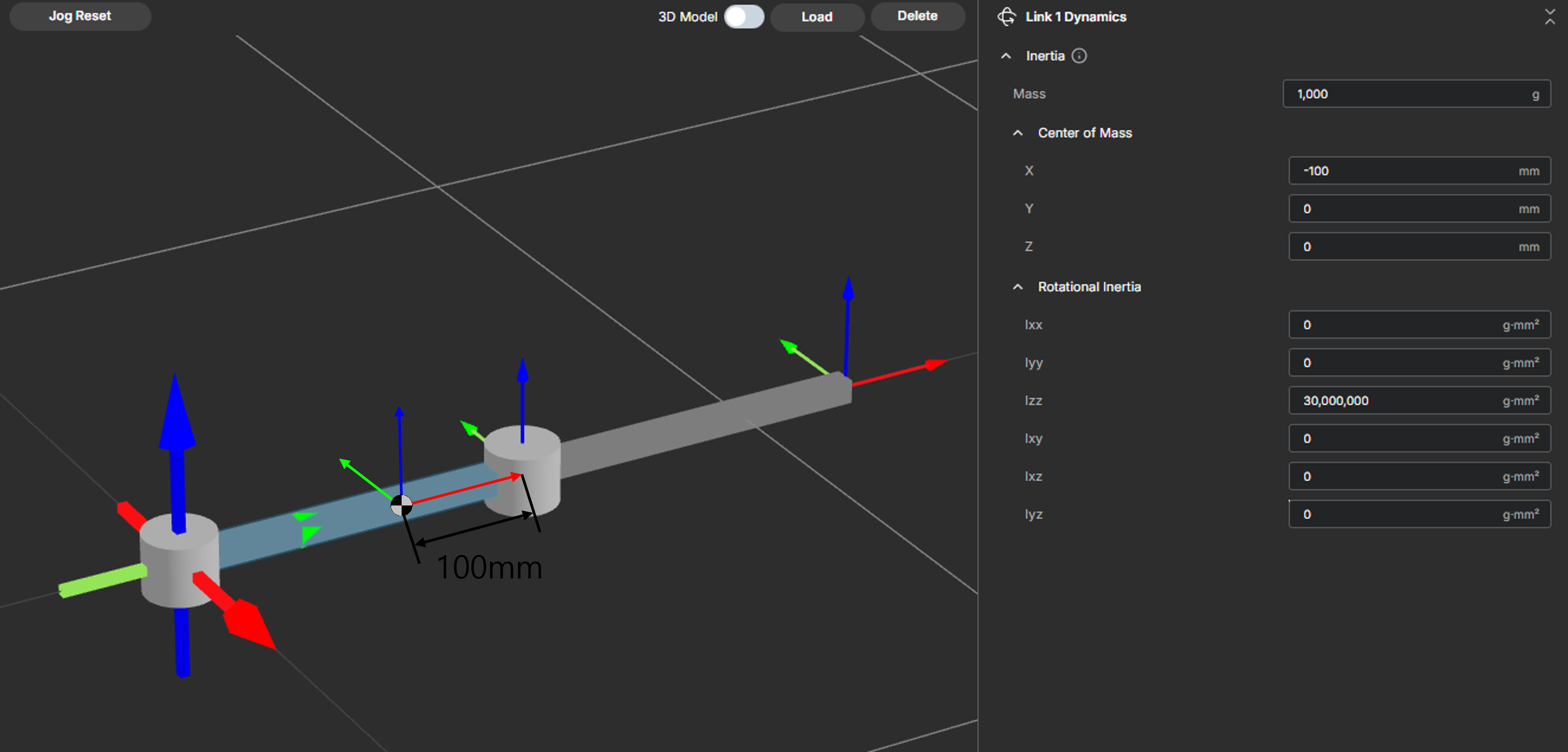This screenshot has width=1568, height=752.
Task: Collapse the Rotational Inertia section
Action: click(1018, 287)
